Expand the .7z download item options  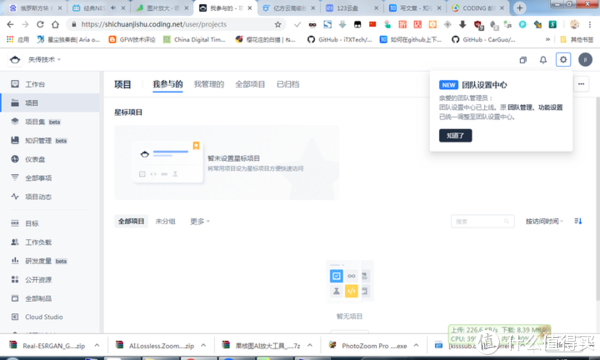tap(310, 345)
